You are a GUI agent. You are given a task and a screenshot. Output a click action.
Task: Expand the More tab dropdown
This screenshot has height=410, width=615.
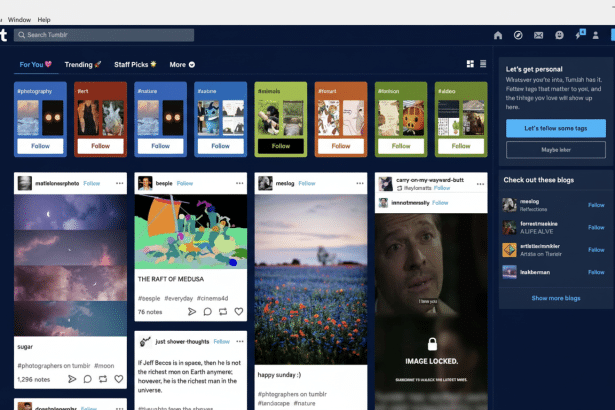click(182, 65)
